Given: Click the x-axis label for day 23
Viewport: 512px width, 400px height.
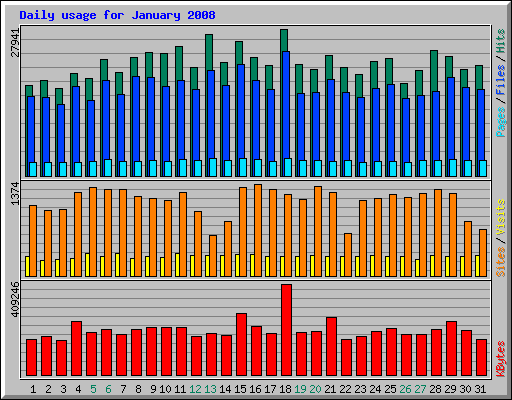Looking at the screenshot, I should coord(360,389).
